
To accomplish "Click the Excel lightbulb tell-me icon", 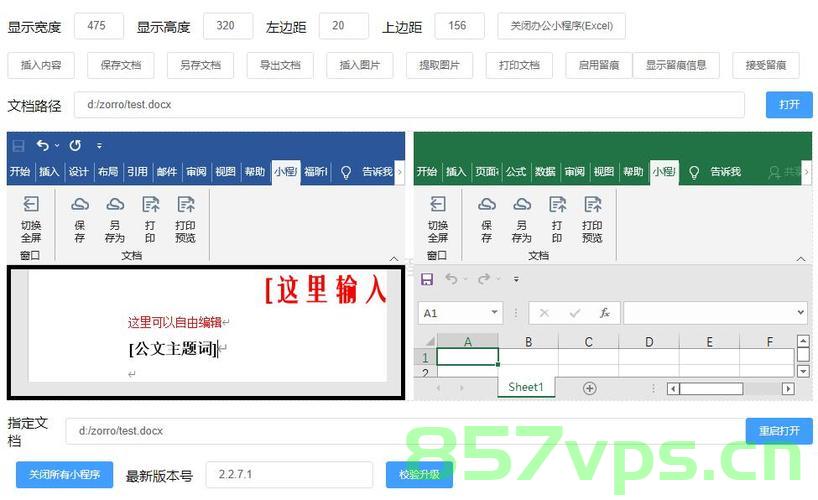I will click(694, 172).
